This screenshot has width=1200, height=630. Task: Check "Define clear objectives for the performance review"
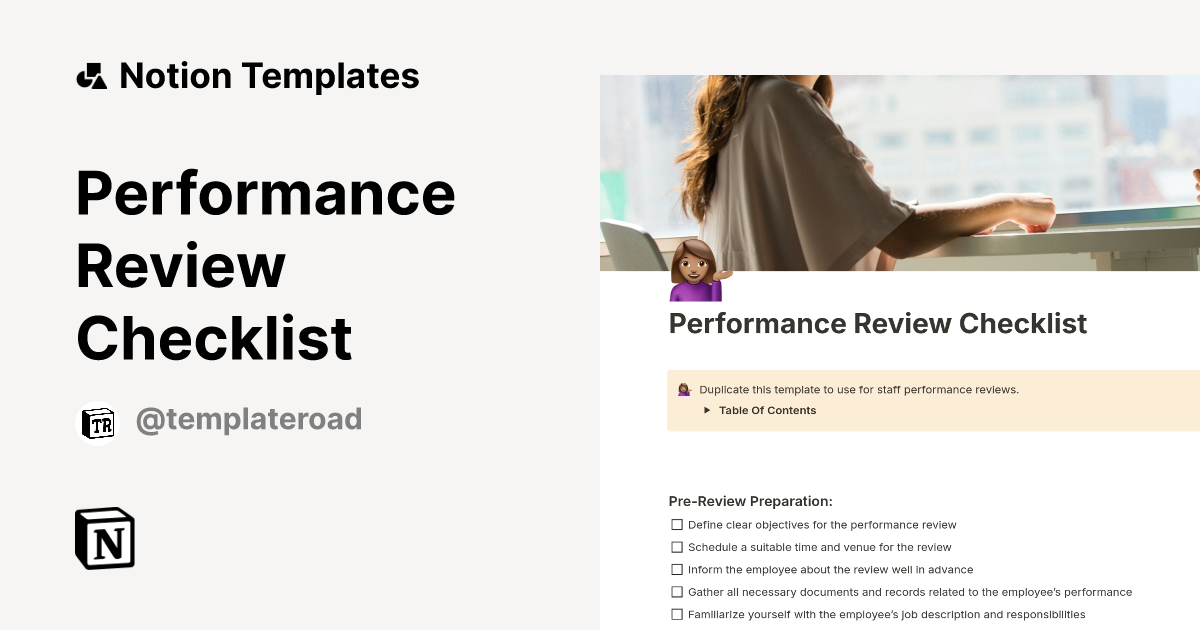(x=677, y=524)
